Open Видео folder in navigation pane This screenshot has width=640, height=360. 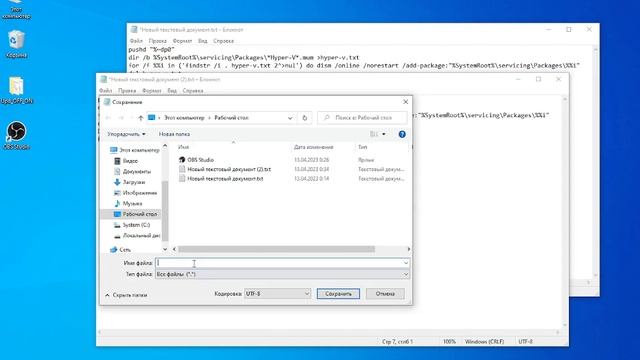(130, 161)
